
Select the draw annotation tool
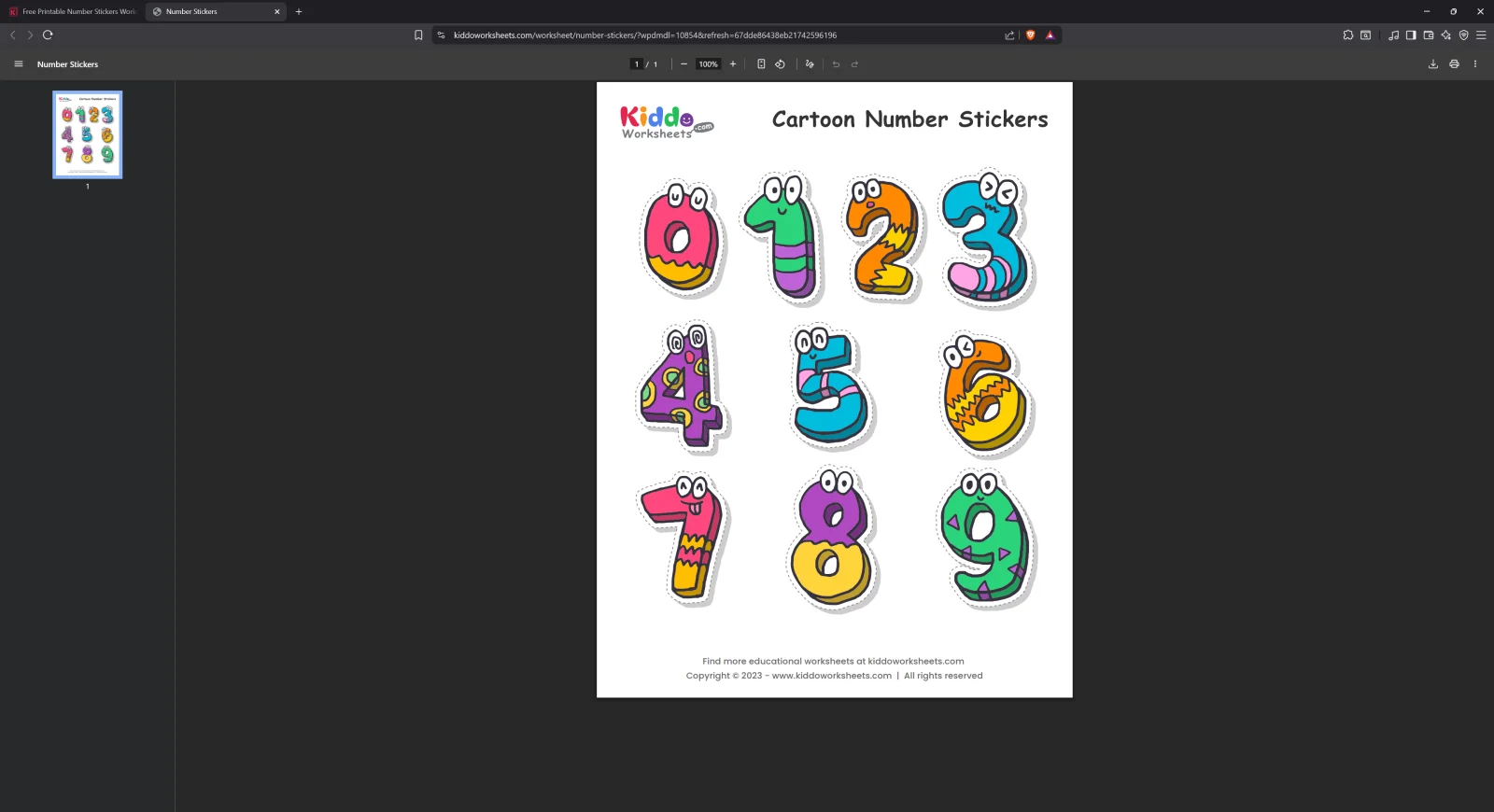coord(810,64)
